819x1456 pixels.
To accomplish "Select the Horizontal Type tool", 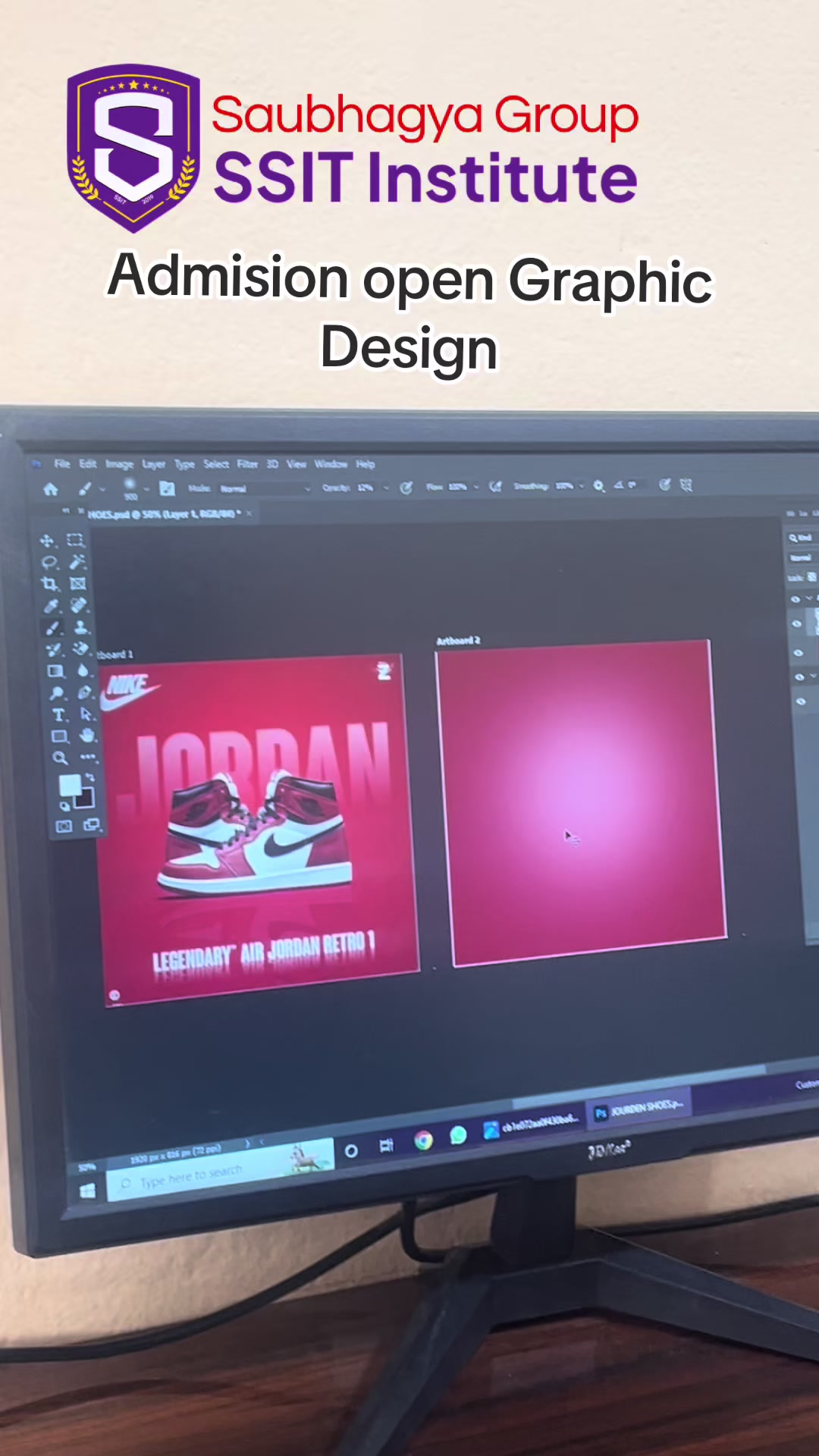I will (58, 715).
